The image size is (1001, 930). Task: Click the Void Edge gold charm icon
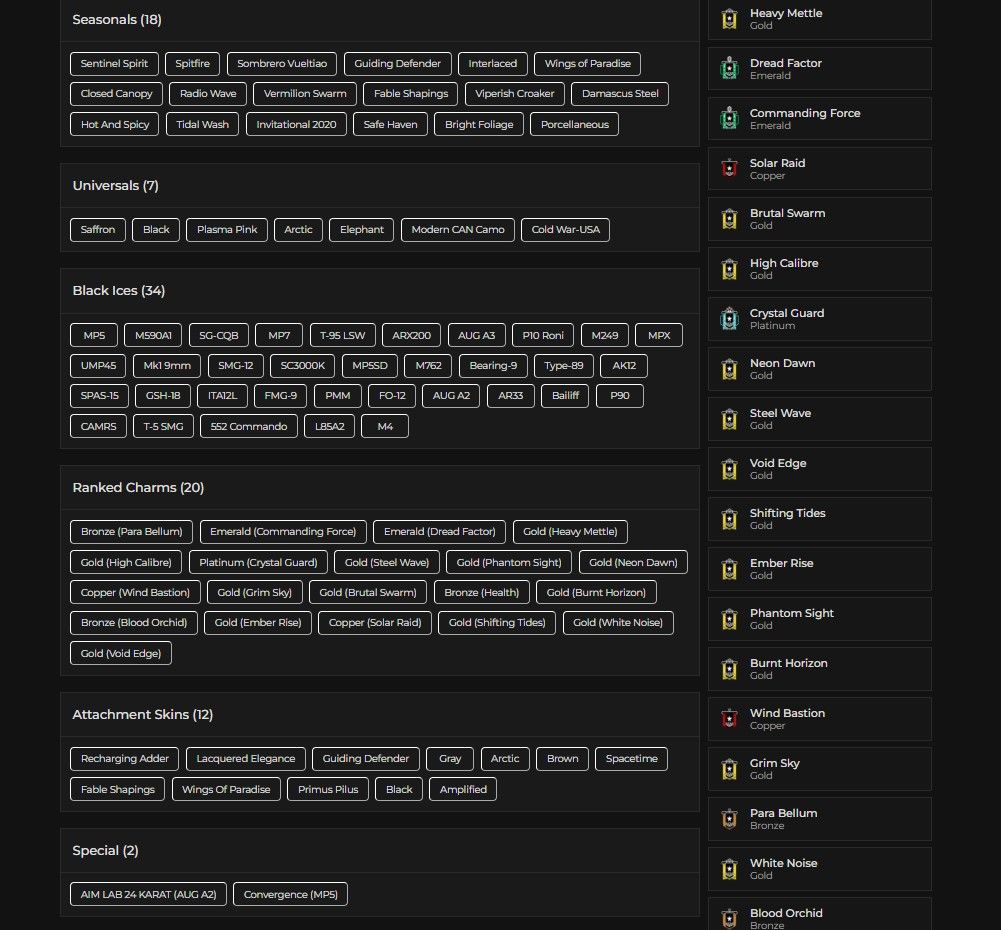click(x=729, y=469)
